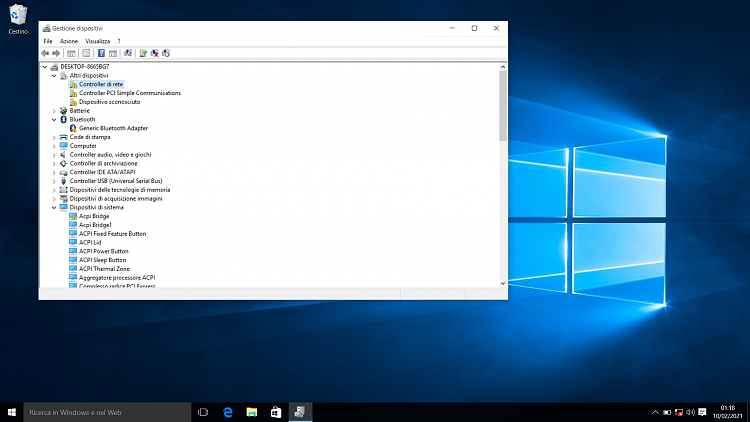Select the Dispositivo sconosciuto entry
Image resolution: width=750 pixels, height=422 pixels.
tap(110, 102)
